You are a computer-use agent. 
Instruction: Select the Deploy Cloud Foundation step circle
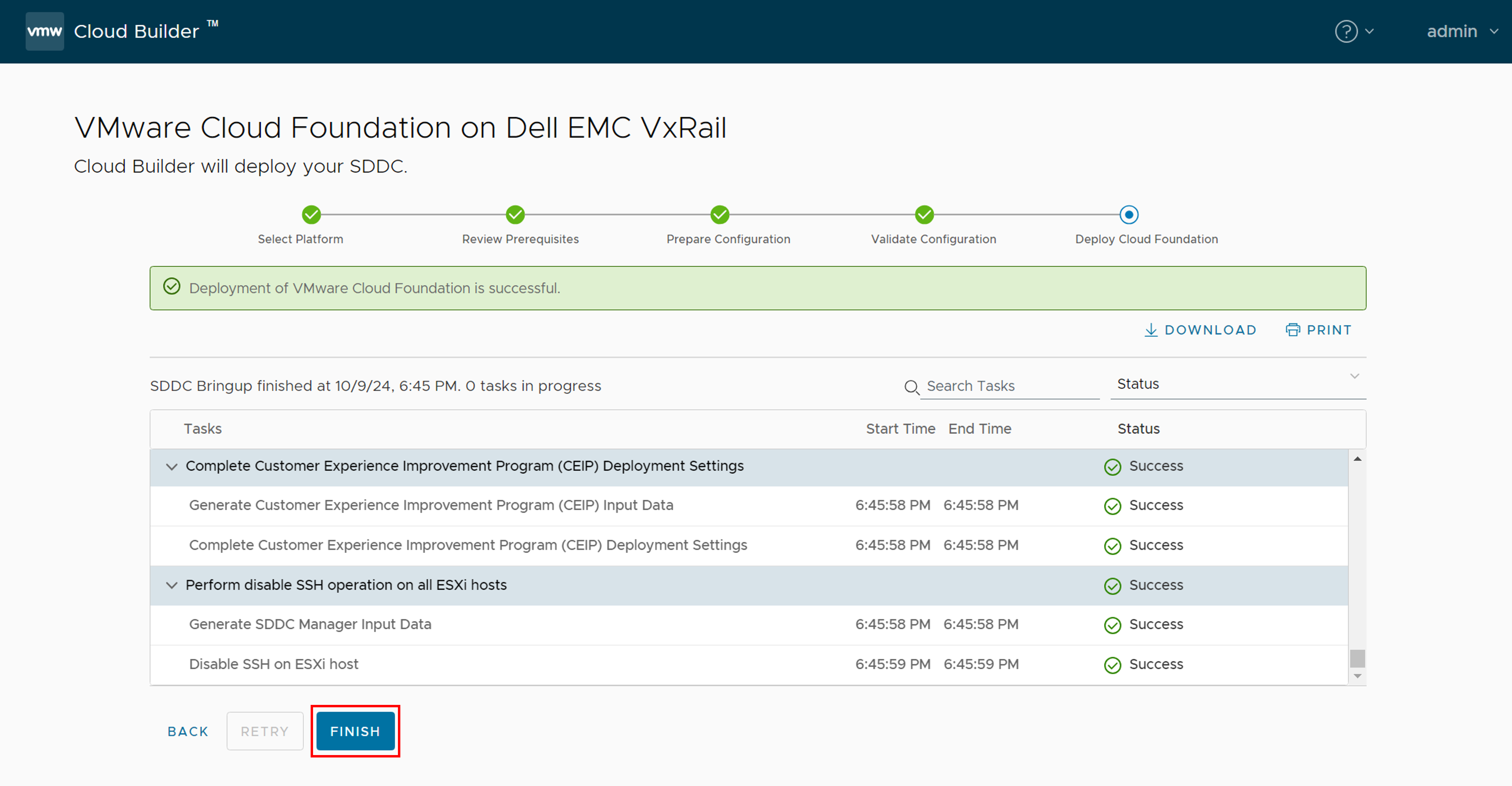point(1129,215)
